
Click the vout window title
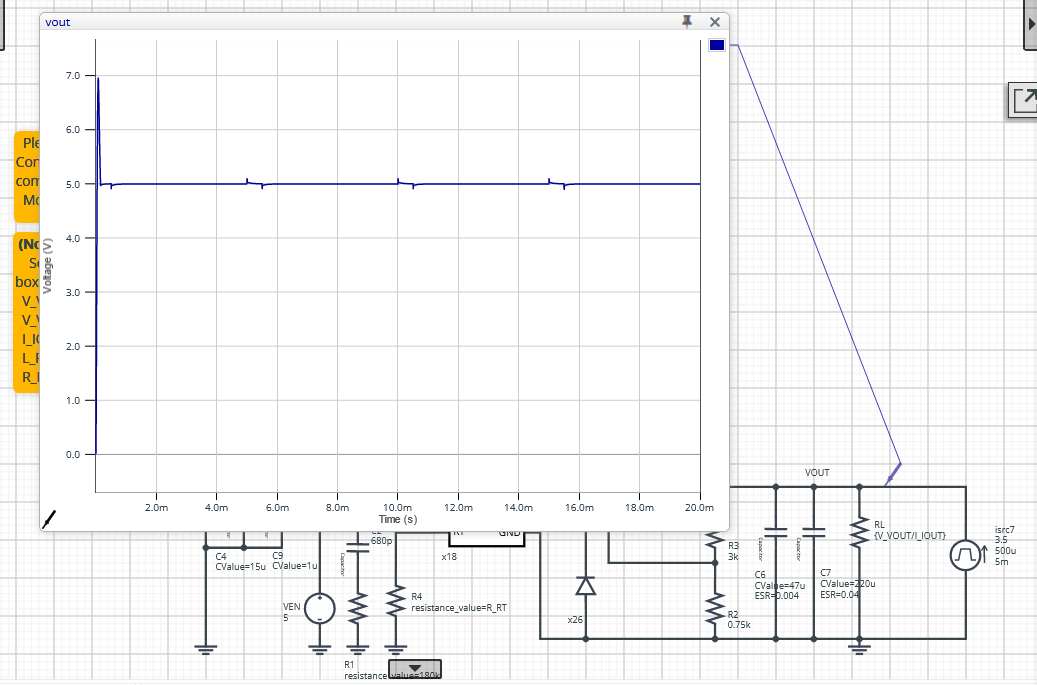coord(58,22)
